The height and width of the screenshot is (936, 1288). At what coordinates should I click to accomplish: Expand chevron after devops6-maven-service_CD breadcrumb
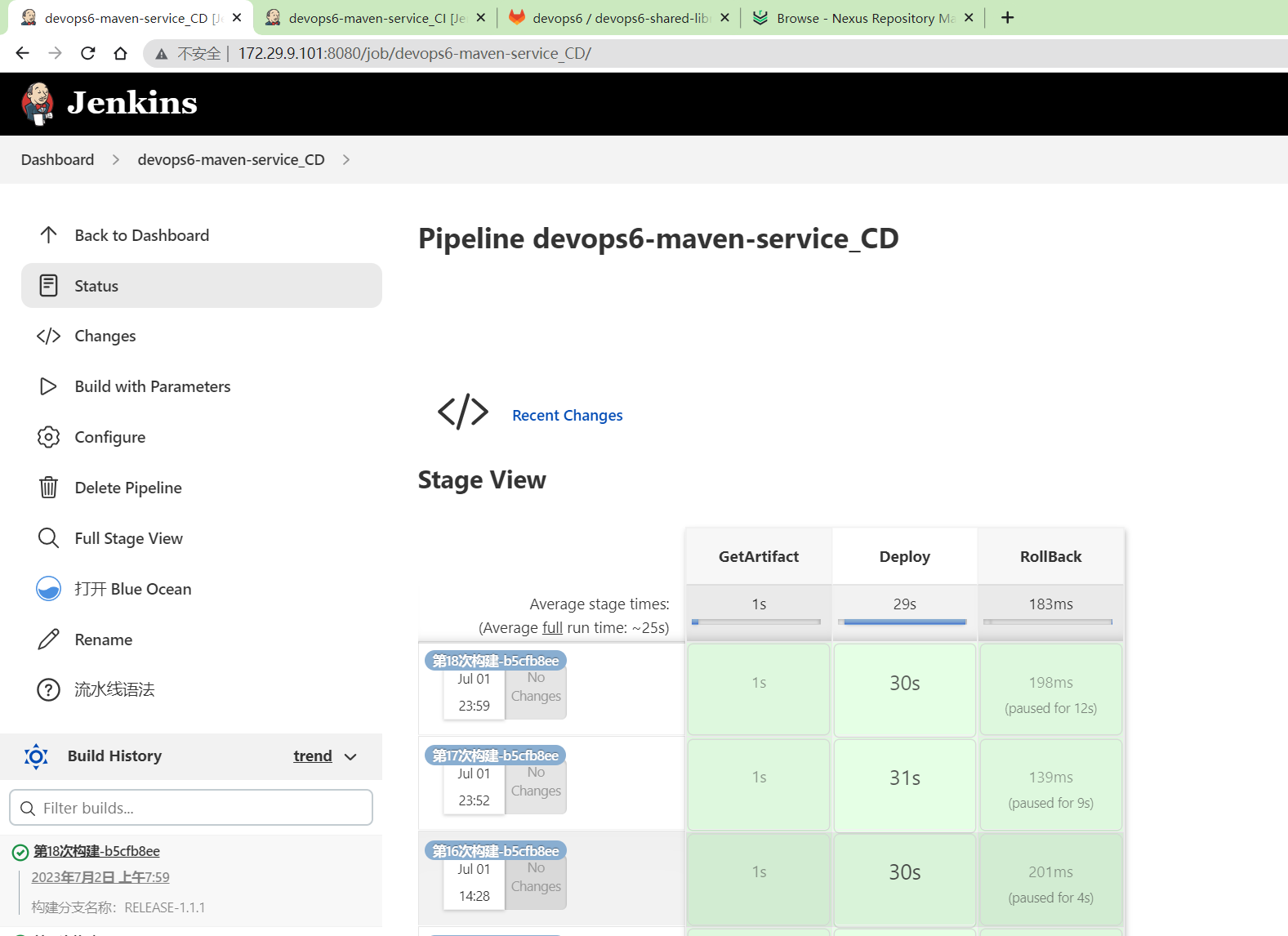coord(346,159)
